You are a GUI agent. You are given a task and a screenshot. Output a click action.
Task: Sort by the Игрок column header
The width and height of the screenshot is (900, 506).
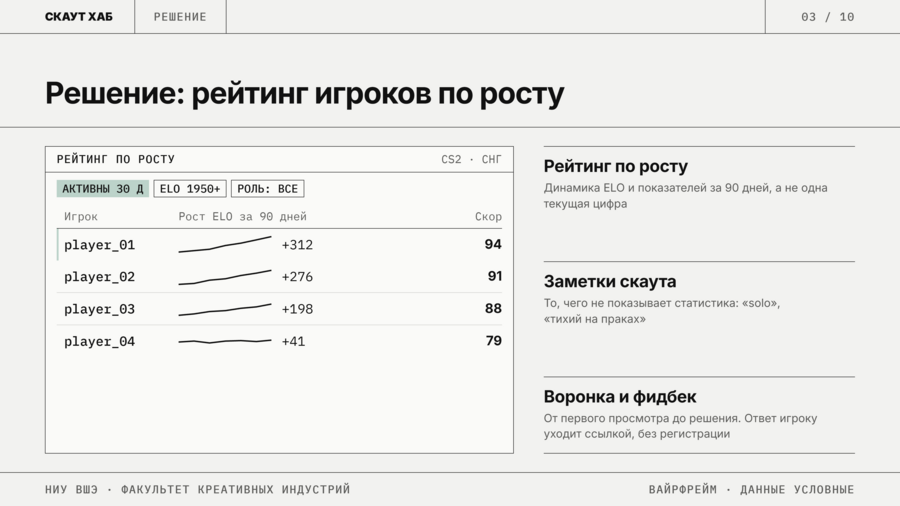[x=81, y=217]
